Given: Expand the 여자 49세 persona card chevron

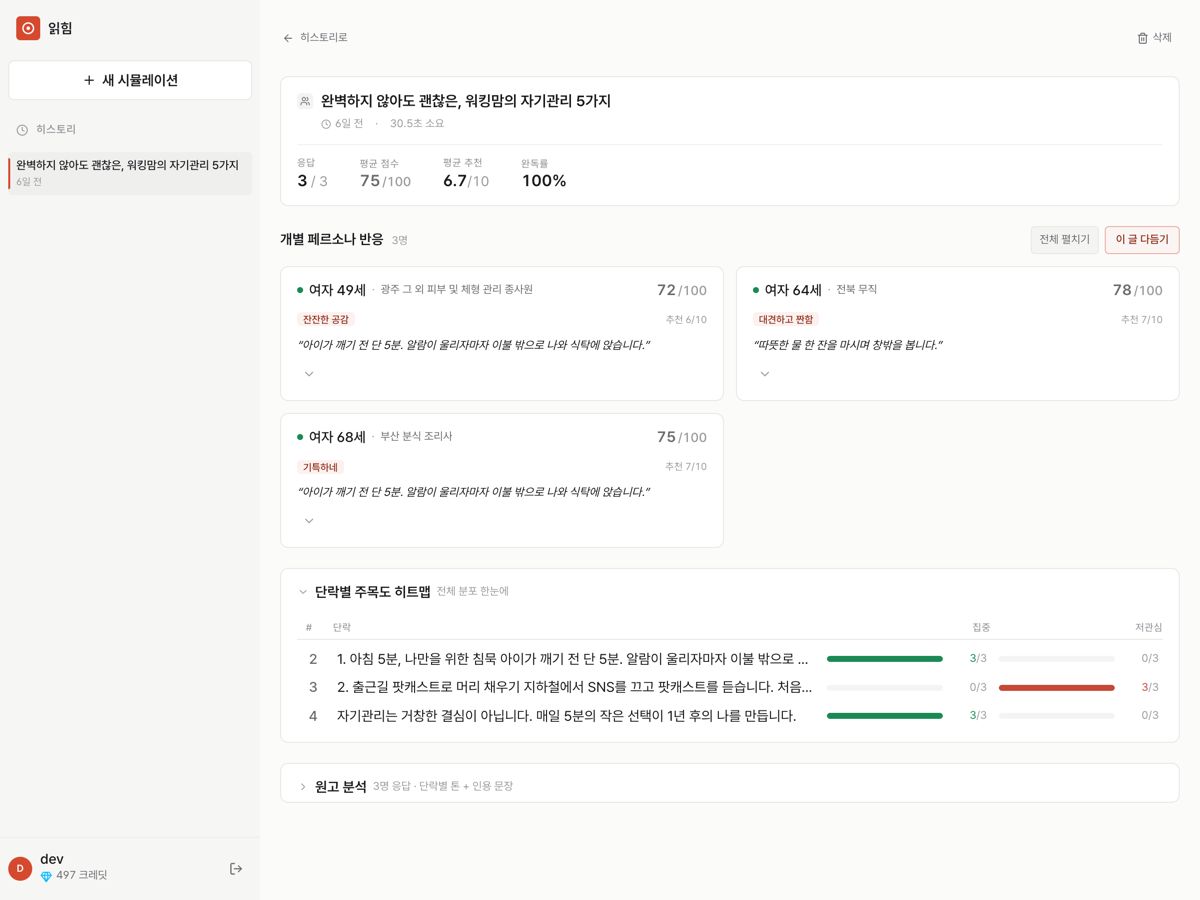Looking at the screenshot, I should (309, 374).
